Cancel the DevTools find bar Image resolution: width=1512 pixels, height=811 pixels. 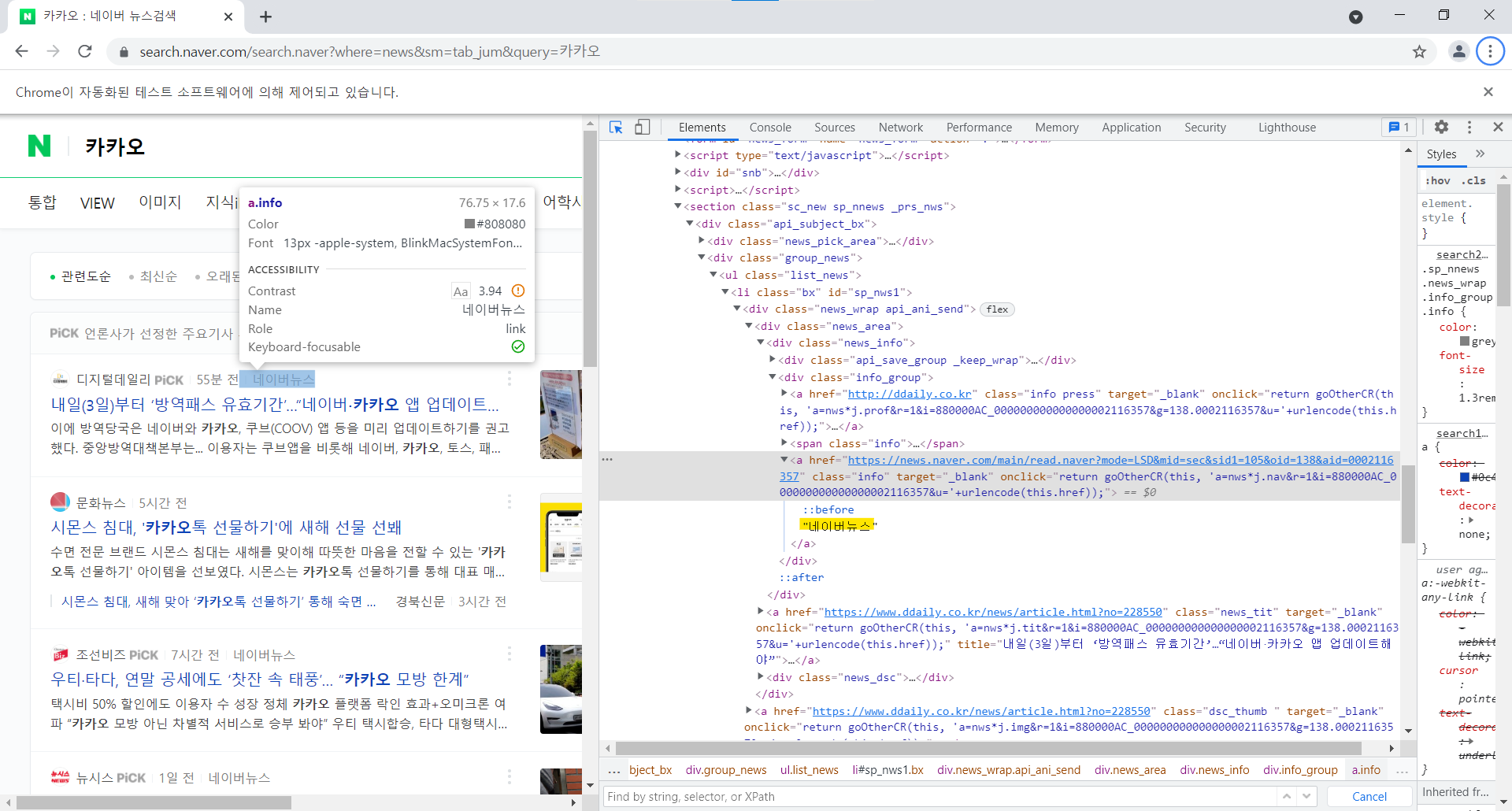(x=1369, y=796)
